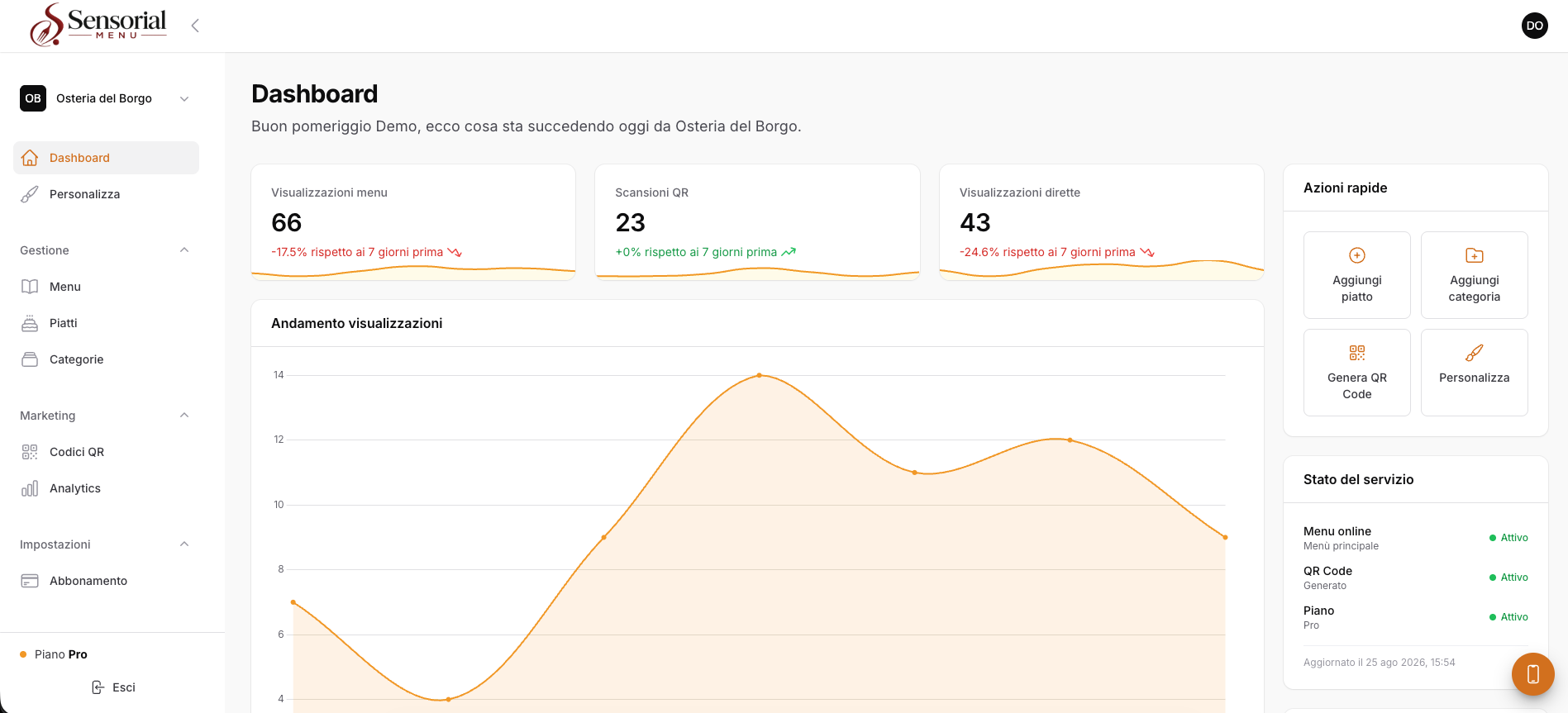Click the Menu book icon
Screen dimensions: 1568x713
[x=30, y=287]
